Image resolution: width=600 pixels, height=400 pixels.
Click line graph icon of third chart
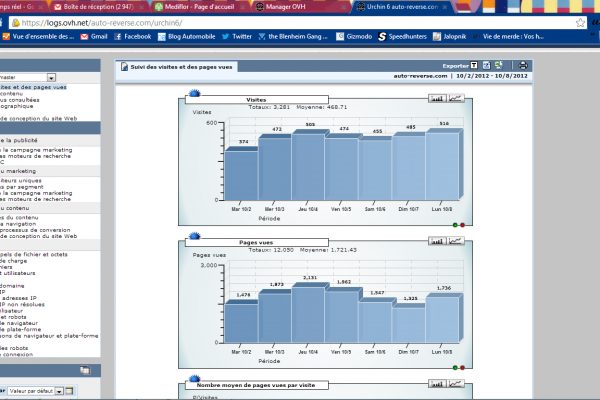[x=456, y=383]
